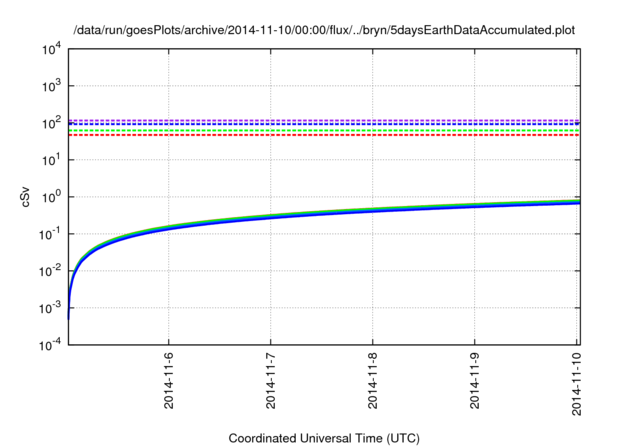Screen dimensions: 640x448
Task: Click the 10^-1 y-axis label
Action: tap(50, 234)
